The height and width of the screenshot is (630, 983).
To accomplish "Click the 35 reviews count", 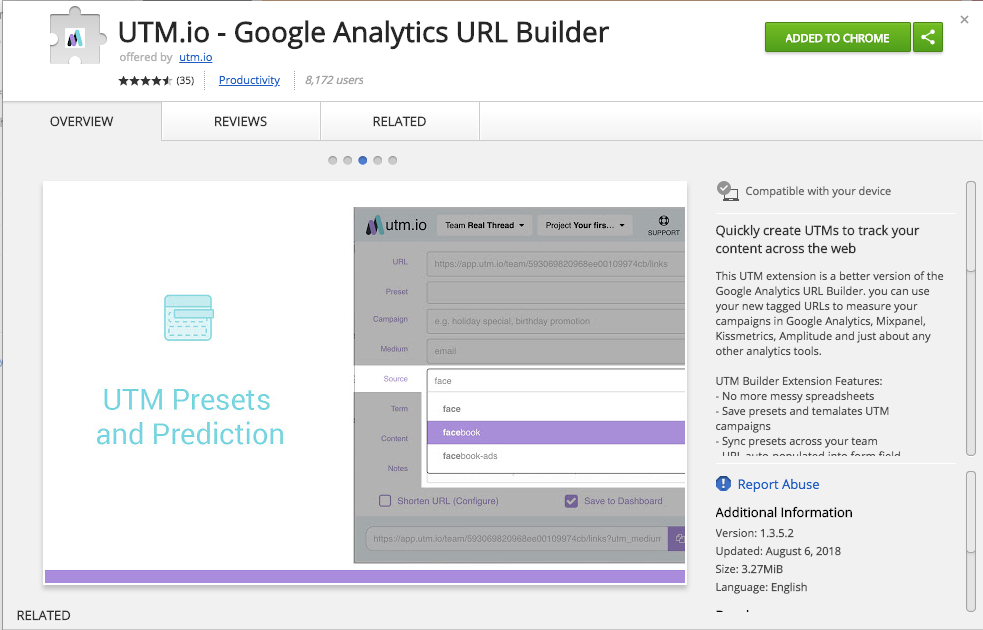I will click(x=185, y=80).
